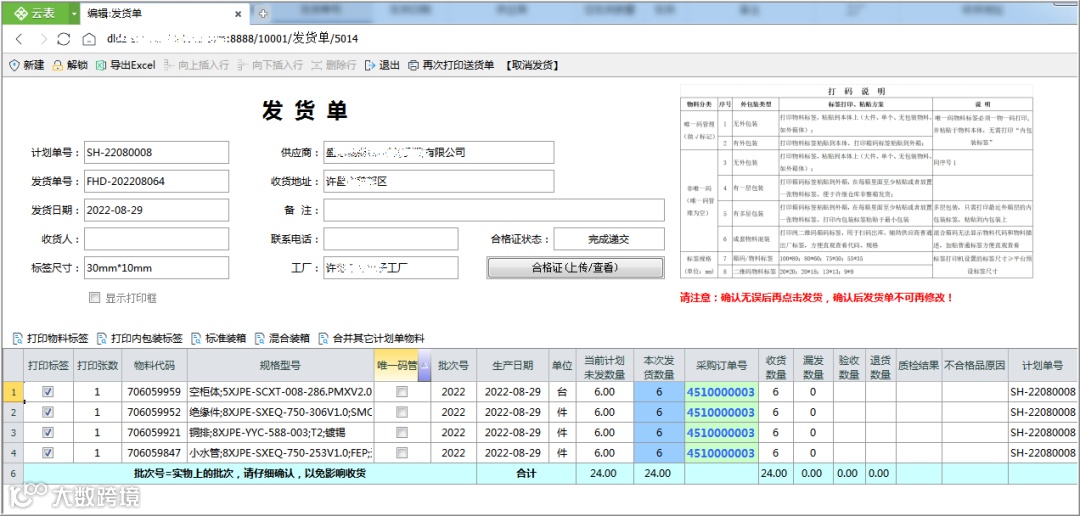Click the 物料代码 column header
The image size is (1080, 516).
[154, 365]
